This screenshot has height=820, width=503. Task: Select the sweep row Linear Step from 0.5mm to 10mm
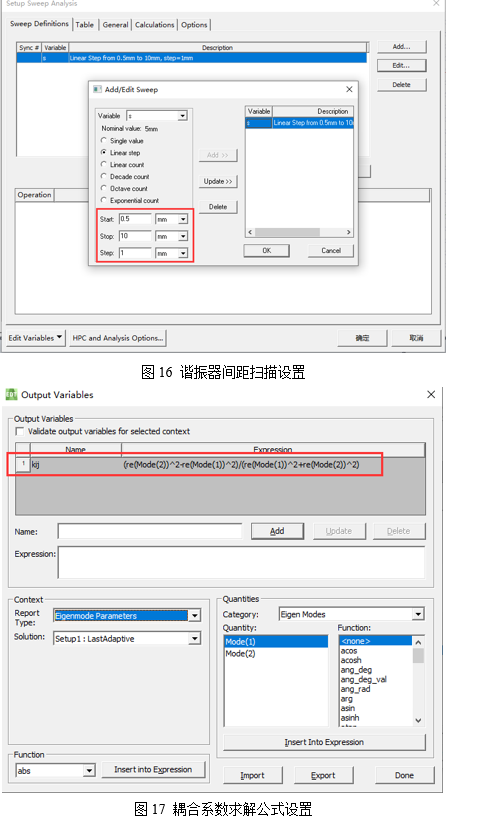191,58
